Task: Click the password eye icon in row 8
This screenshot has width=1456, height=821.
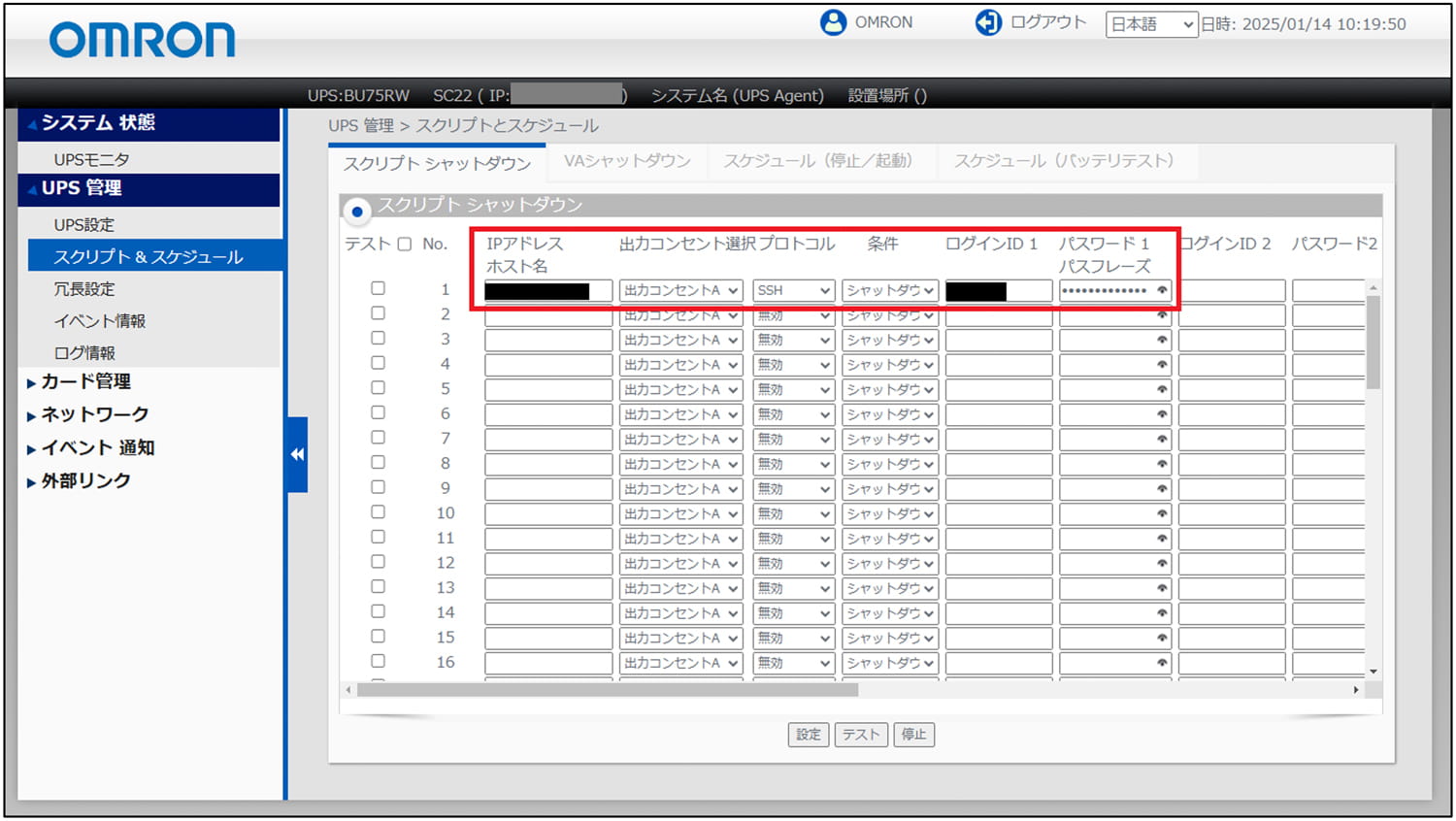Action: [x=1162, y=464]
